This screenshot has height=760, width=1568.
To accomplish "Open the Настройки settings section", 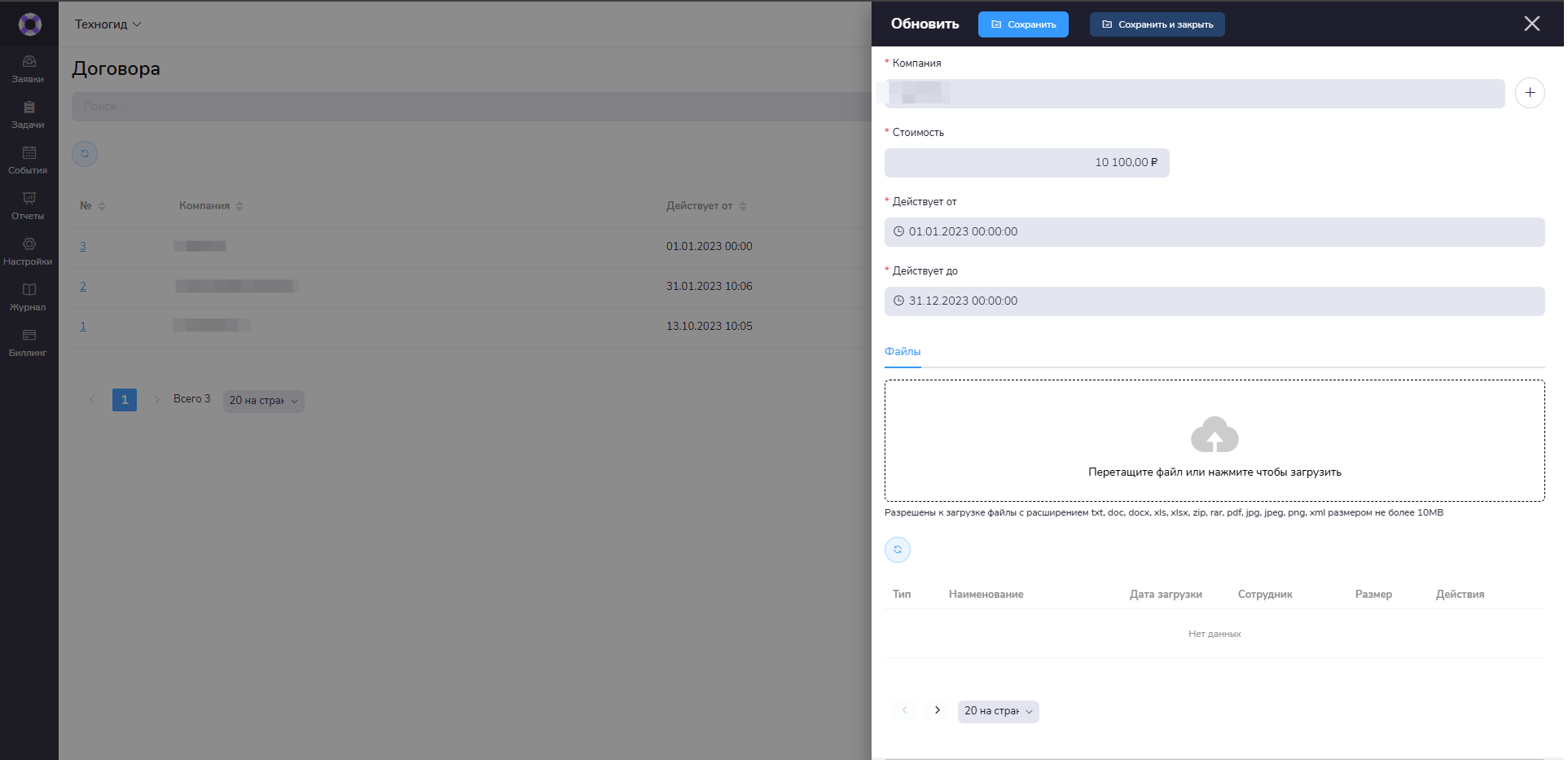I will click(29, 252).
